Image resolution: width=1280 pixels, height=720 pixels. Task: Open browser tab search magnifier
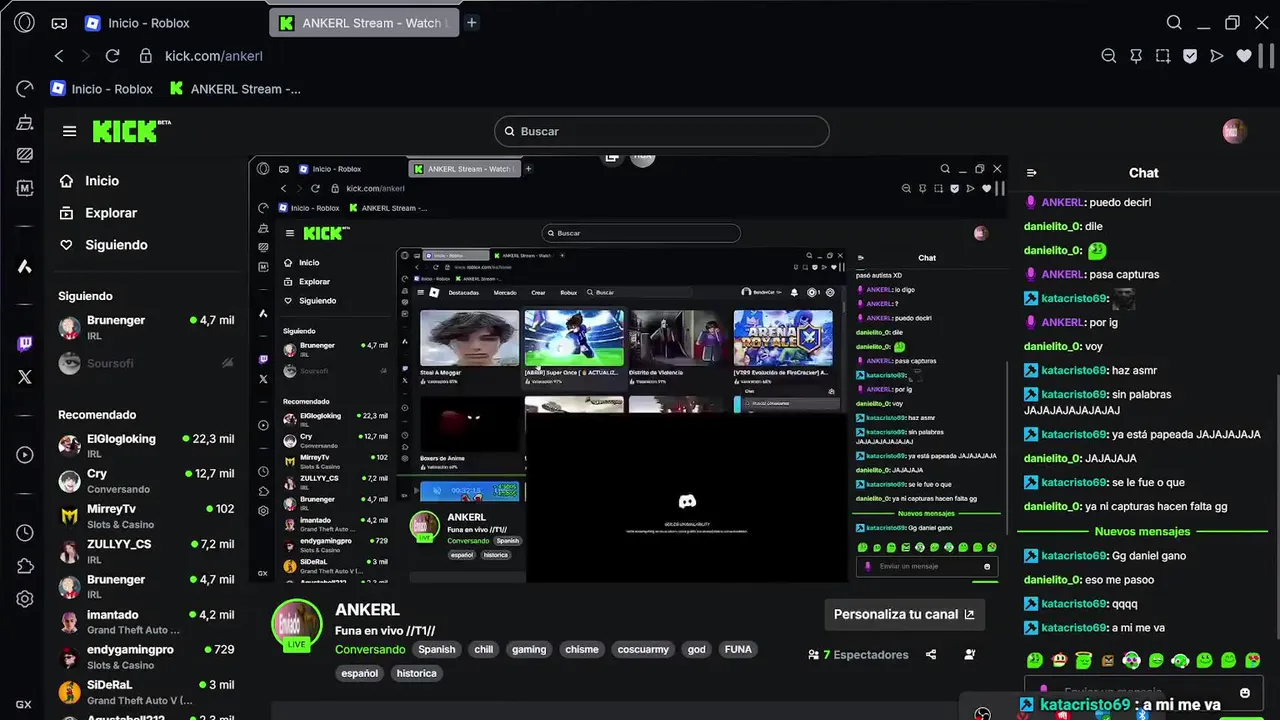pos(1175,22)
